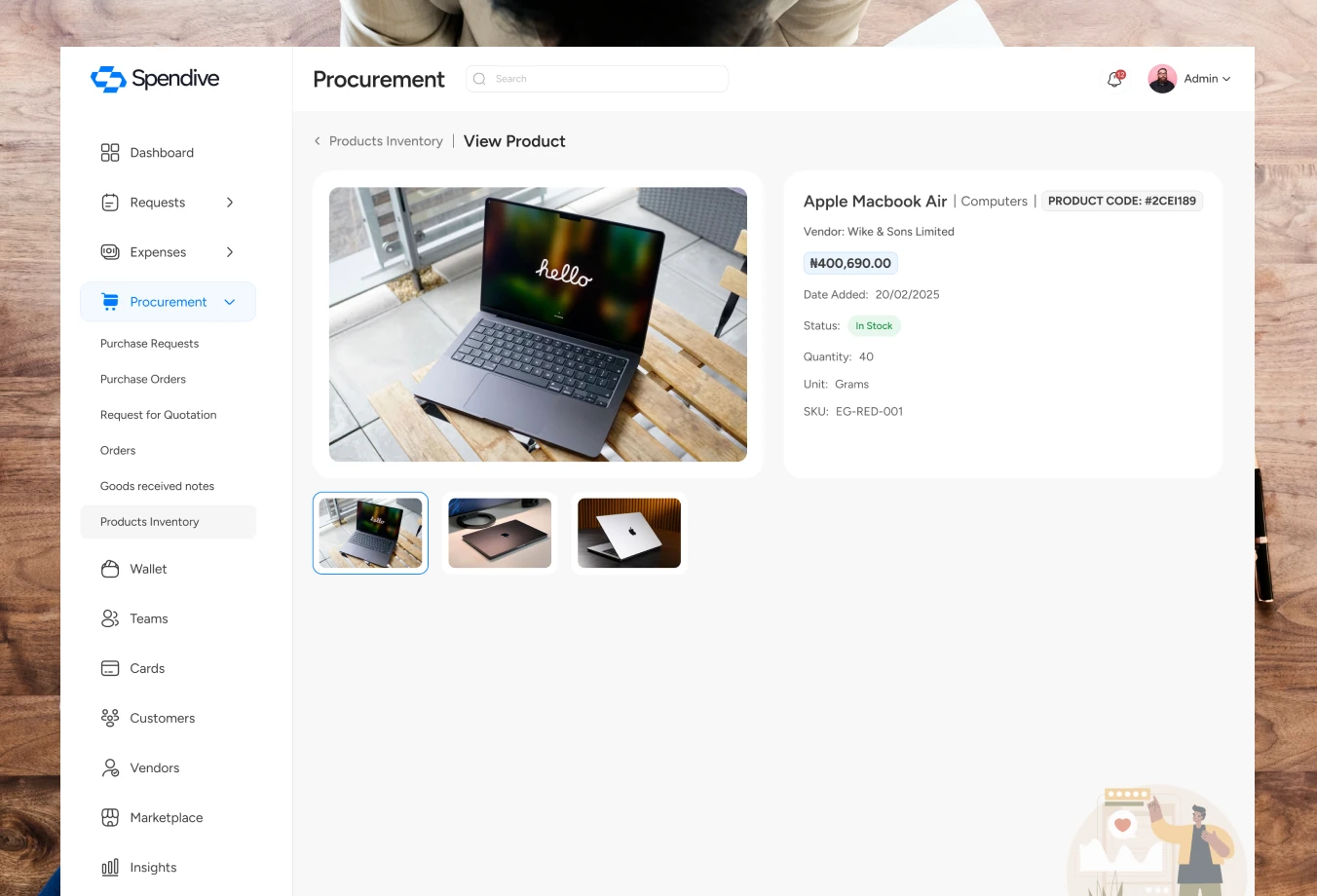
Task: Open the Dashboard grid icon
Action: pyautogui.click(x=110, y=153)
